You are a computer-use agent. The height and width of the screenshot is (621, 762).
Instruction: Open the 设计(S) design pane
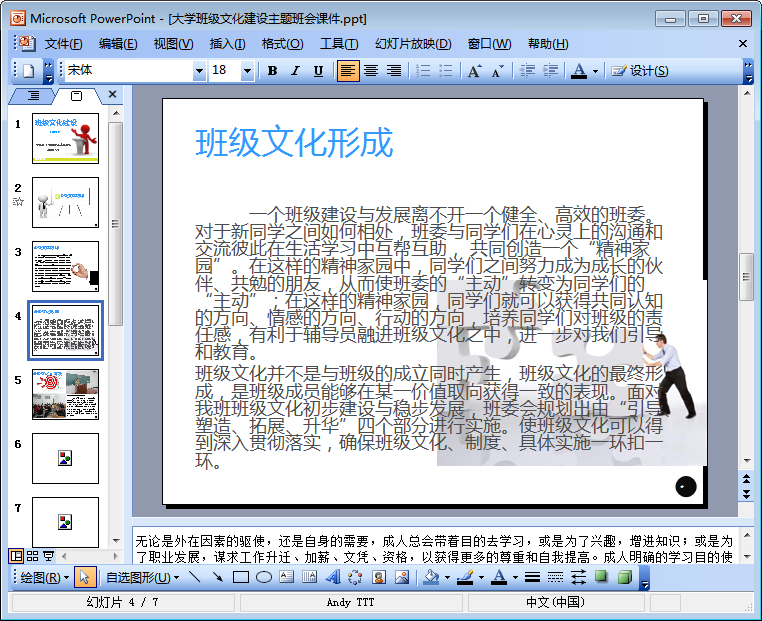[x=640, y=71]
